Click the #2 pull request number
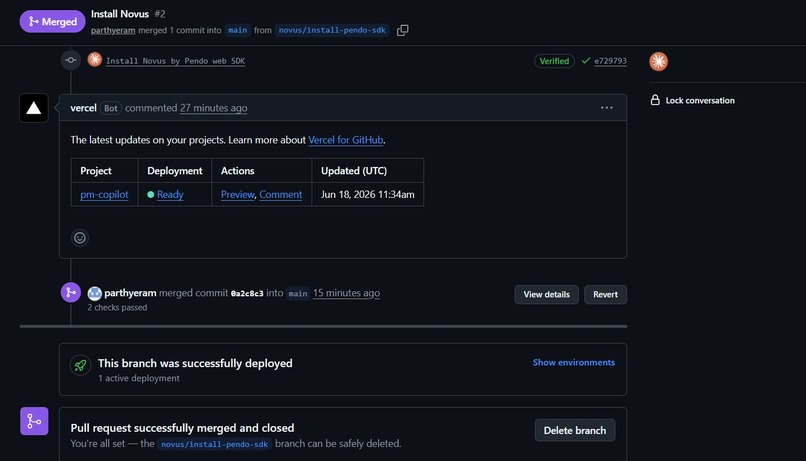 (x=160, y=14)
